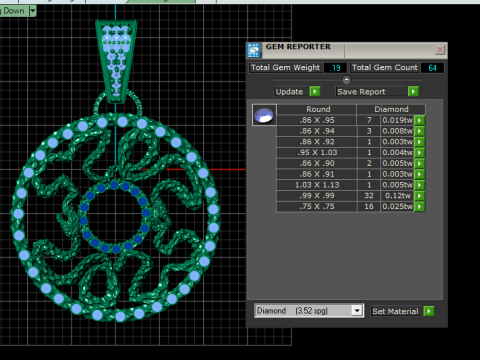Select the .86 X .92 size cell
The image size is (480, 360).
pos(317,142)
